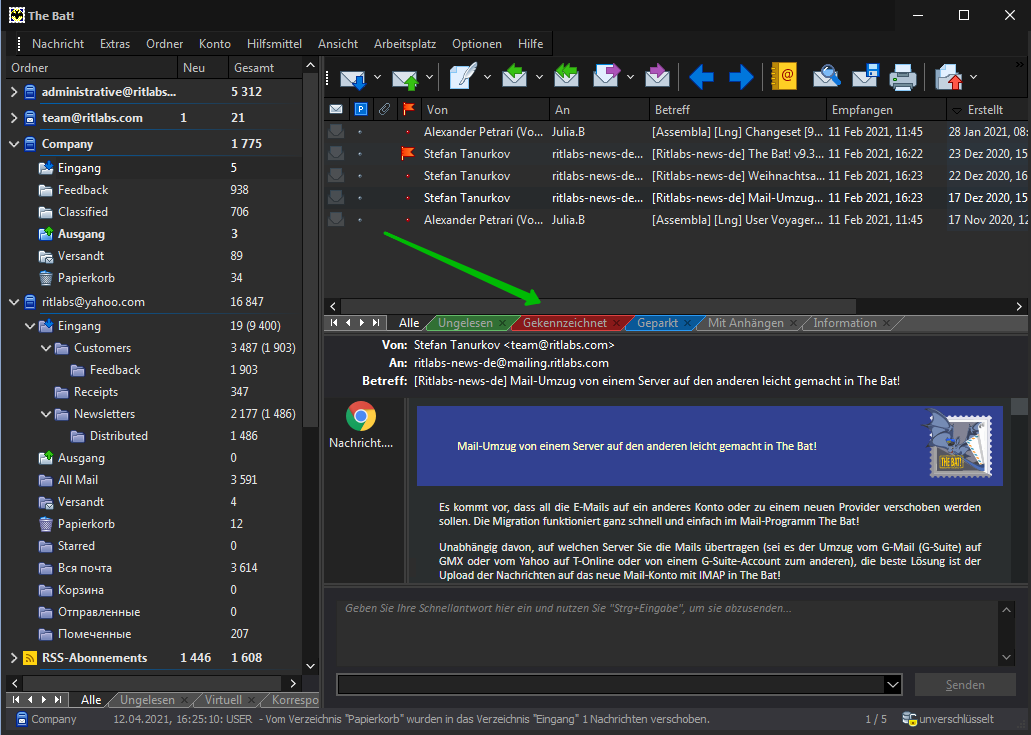This screenshot has height=735, width=1031.
Task: Open the Chrome attachment Nachricht... icon
Action: (x=361, y=416)
